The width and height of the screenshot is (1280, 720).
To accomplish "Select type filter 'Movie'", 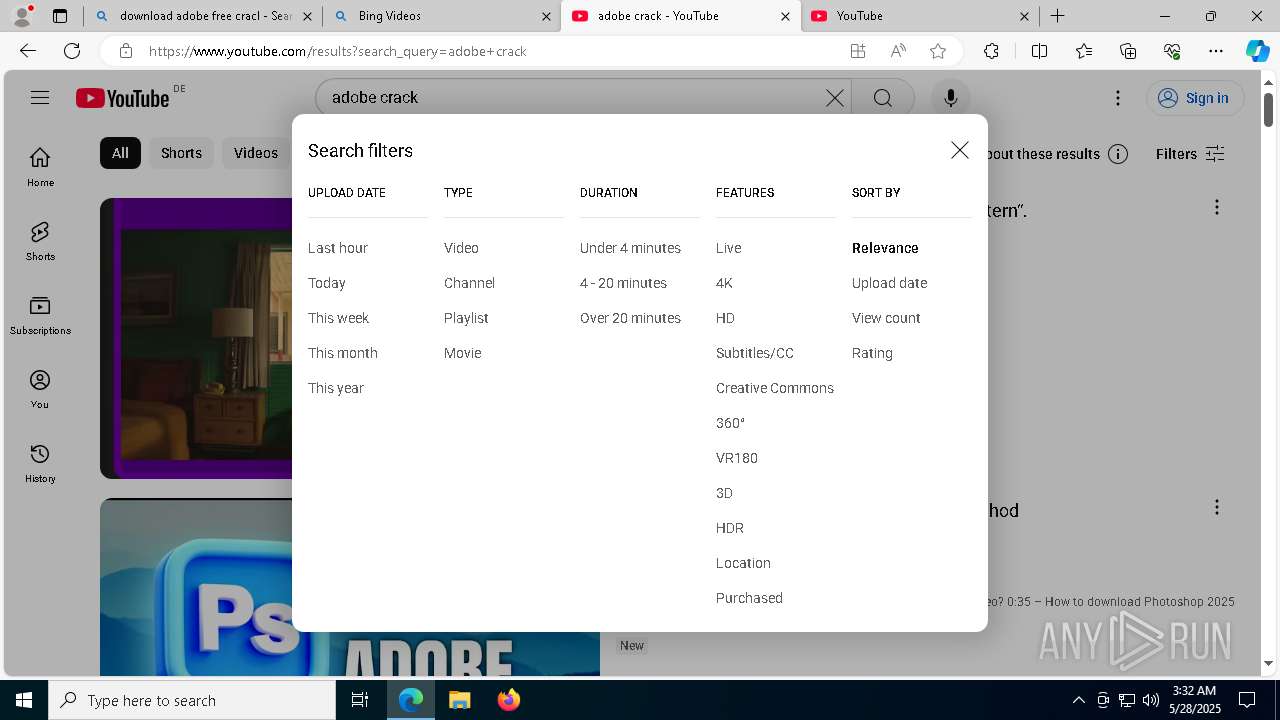I will [462, 353].
